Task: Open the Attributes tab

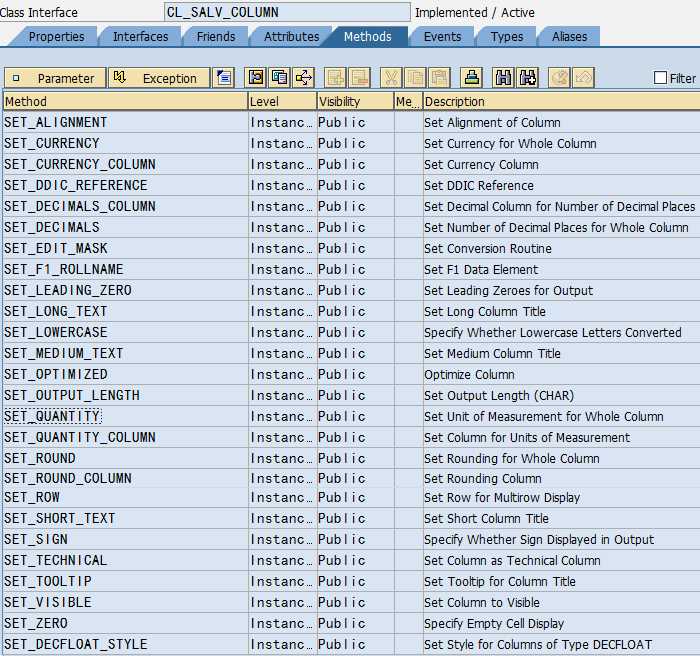Action: coord(291,37)
